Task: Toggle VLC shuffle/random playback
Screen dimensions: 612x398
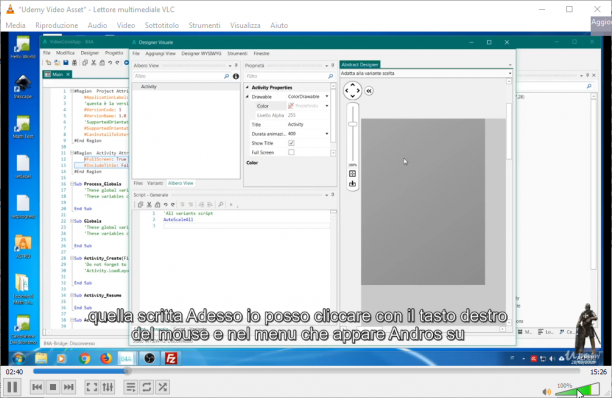Action: (163, 387)
